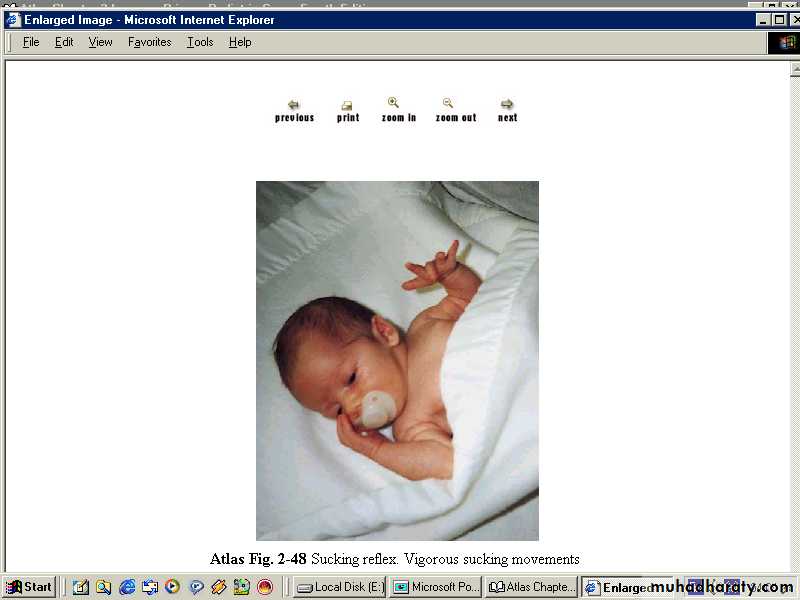Expand the Favorites menu
800x600 pixels.
pyautogui.click(x=149, y=42)
